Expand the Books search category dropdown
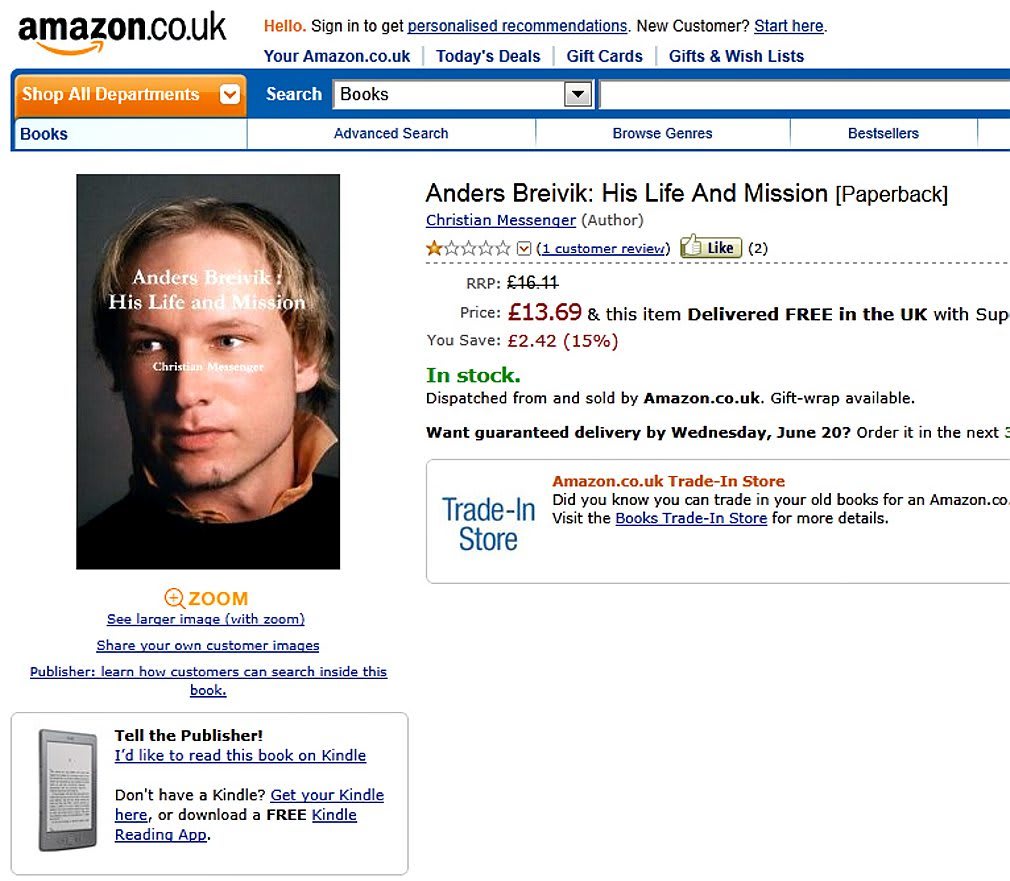1010x881 pixels. coord(578,94)
